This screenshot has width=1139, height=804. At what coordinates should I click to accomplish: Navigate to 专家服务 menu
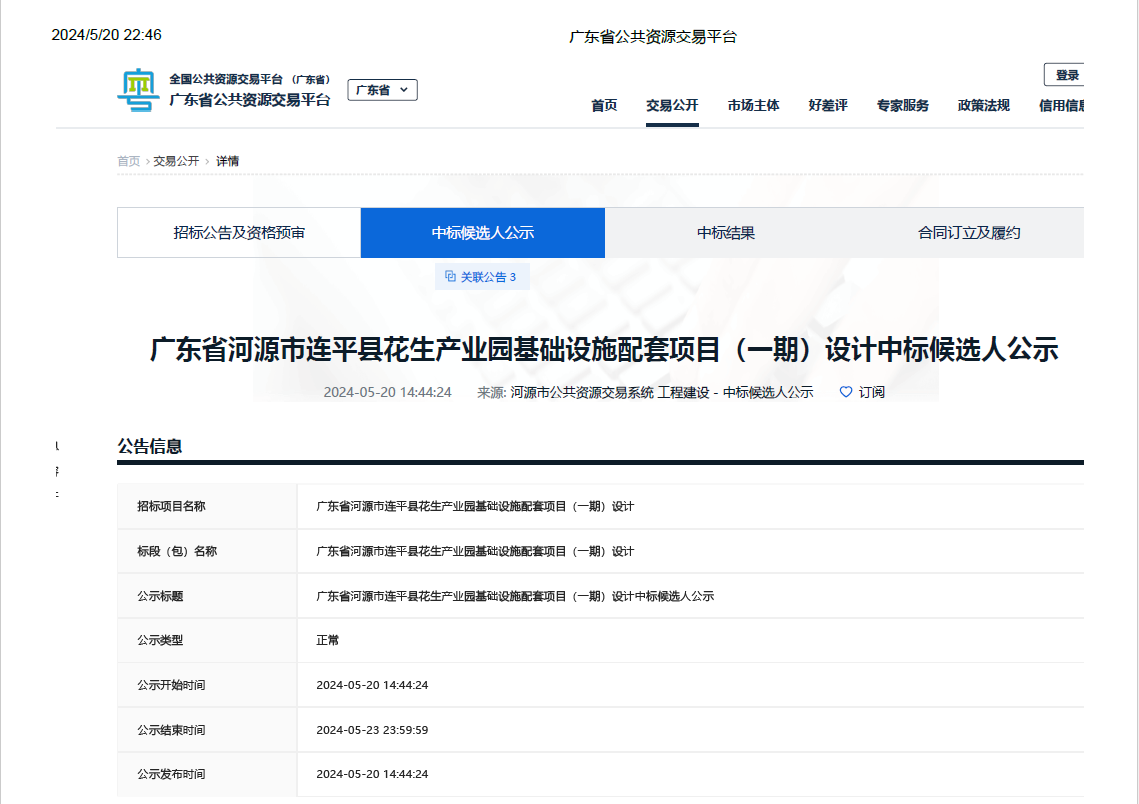point(902,106)
